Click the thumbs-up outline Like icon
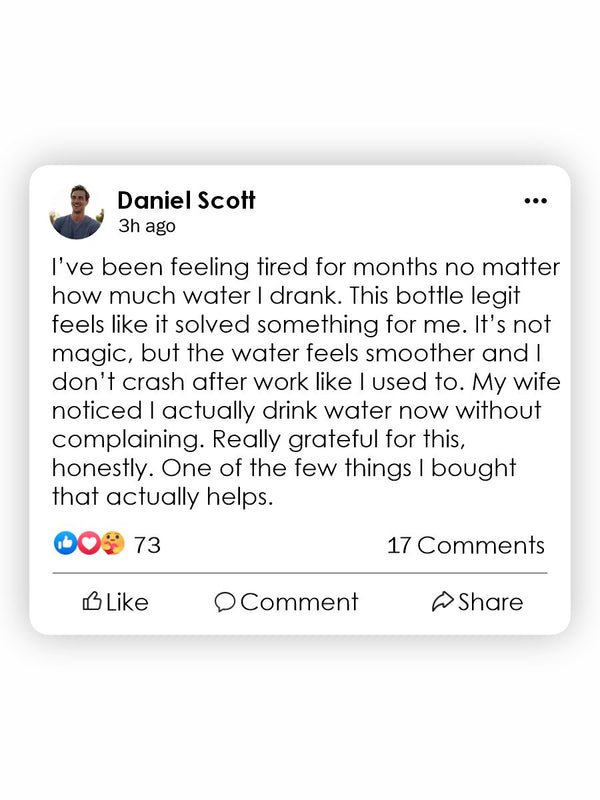 (x=92, y=601)
